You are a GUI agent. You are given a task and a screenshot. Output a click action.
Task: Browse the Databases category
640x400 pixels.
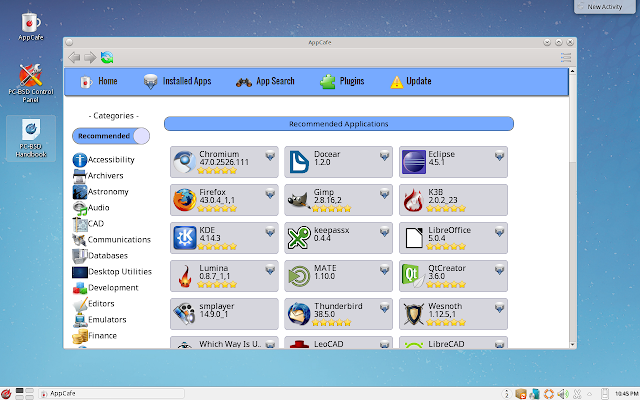(100, 256)
